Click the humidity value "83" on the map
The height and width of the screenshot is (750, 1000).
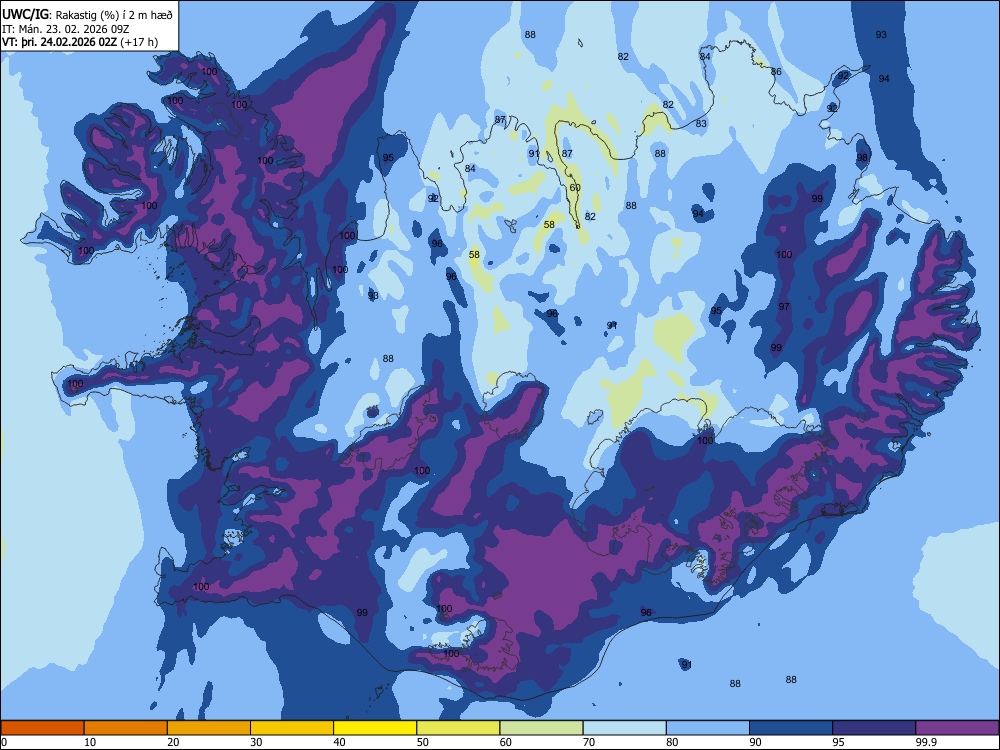tap(701, 124)
